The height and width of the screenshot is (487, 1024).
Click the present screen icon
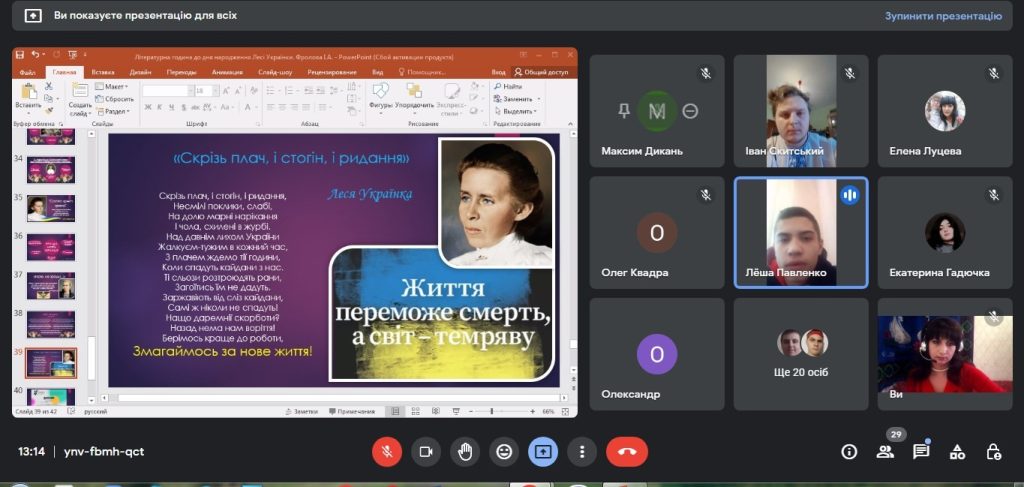[543, 452]
